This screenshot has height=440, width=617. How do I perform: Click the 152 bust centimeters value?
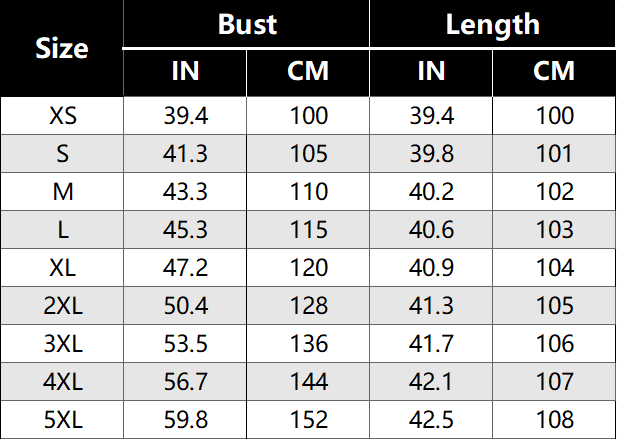point(308,419)
